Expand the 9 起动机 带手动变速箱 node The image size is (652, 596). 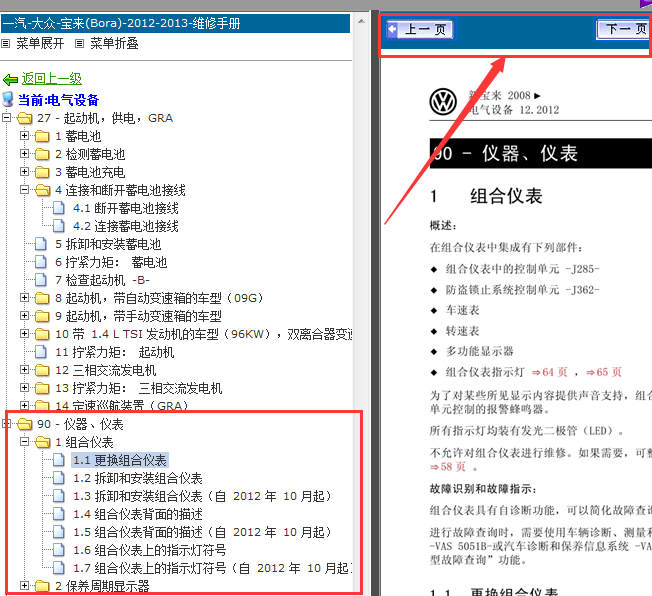pyautogui.click(x=25, y=316)
